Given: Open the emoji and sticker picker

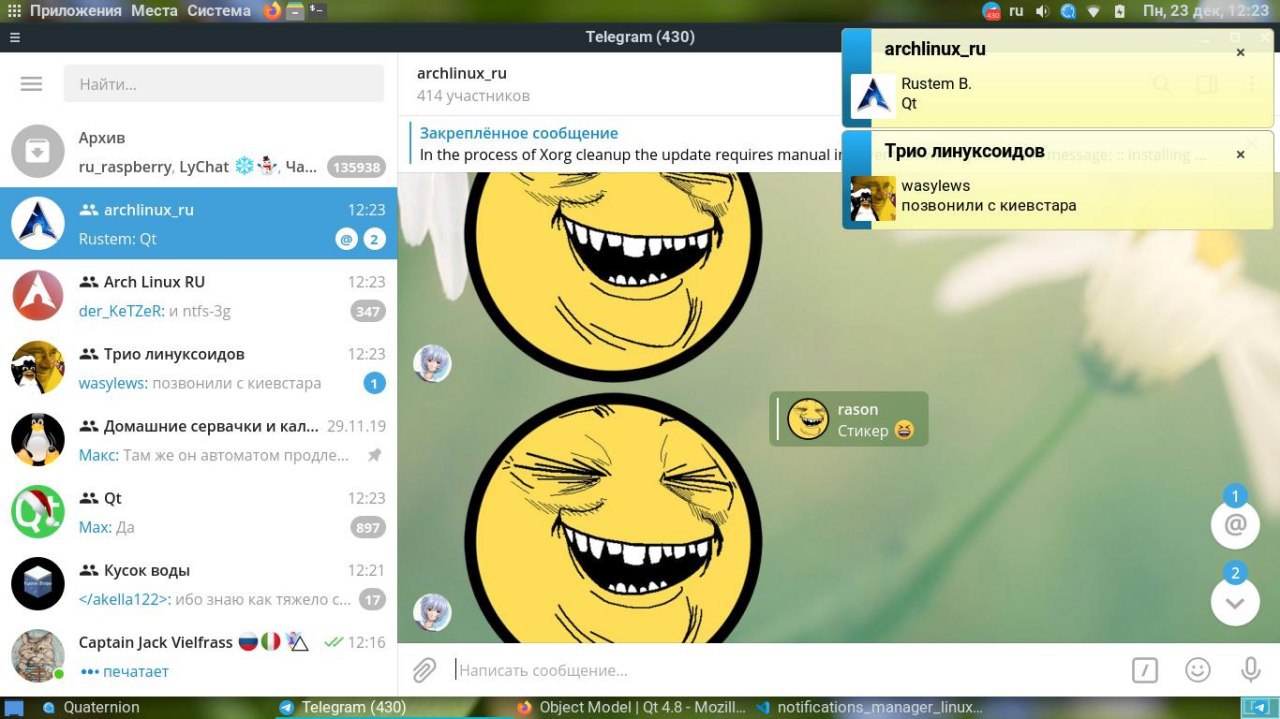Looking at the screenshot, I should tap(1197, 670).
